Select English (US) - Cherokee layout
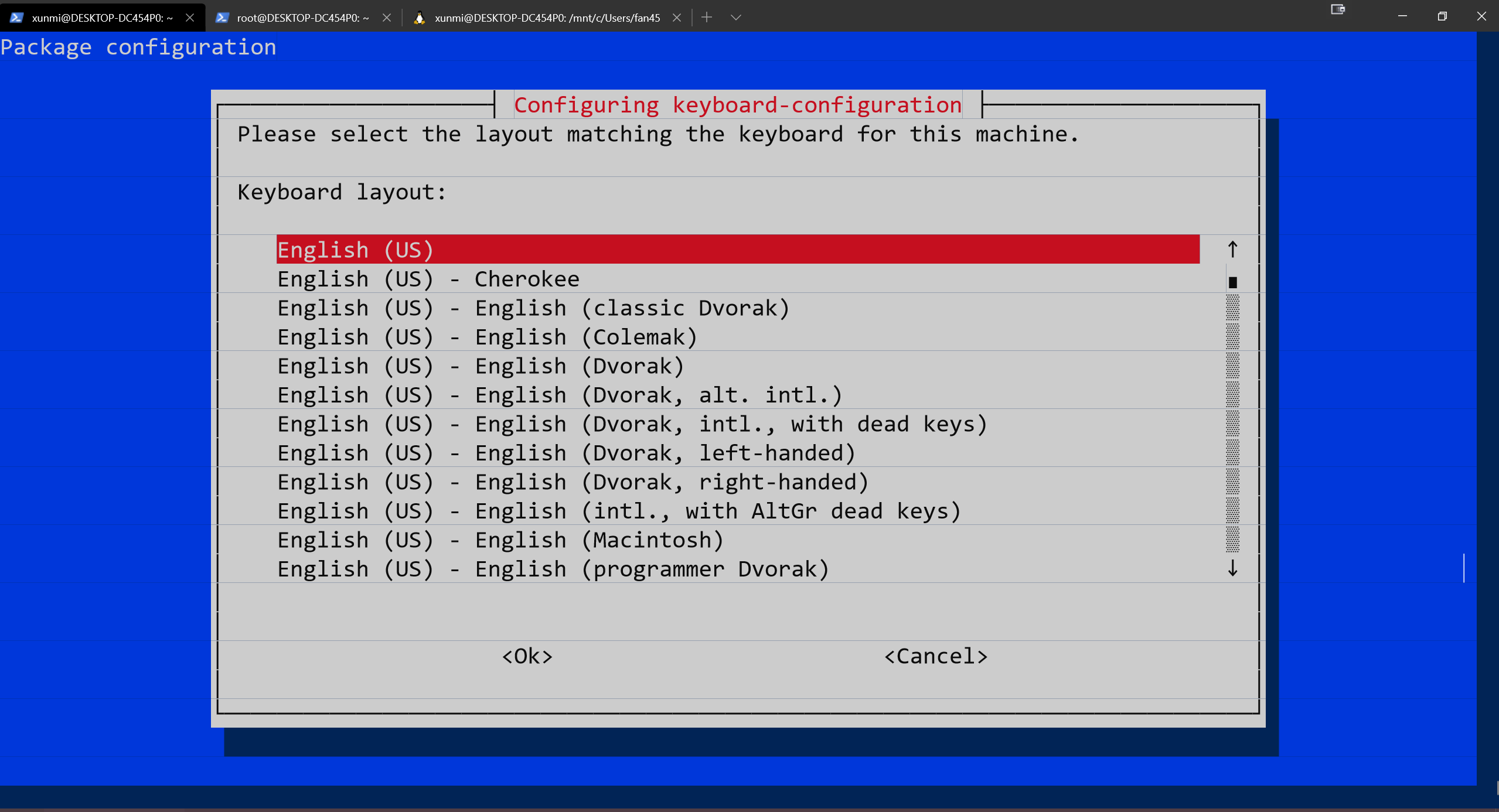This screenshot has width=1499, height=812. [428, 279]
